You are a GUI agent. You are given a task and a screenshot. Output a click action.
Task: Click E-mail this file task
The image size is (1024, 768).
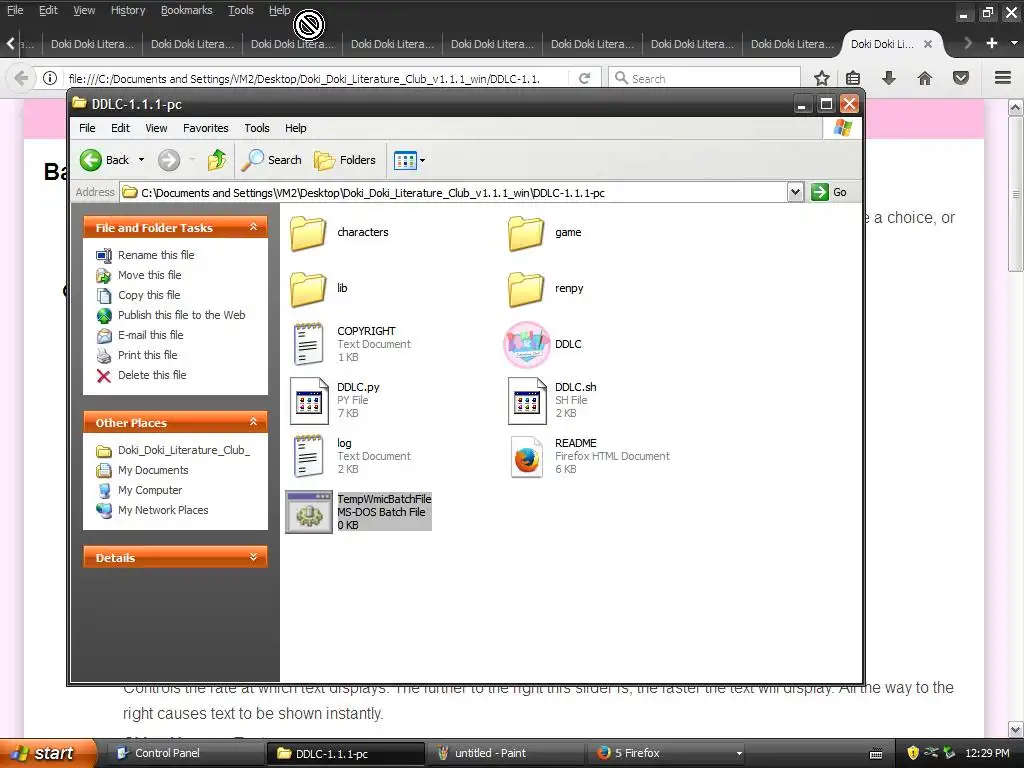[150, 335]
